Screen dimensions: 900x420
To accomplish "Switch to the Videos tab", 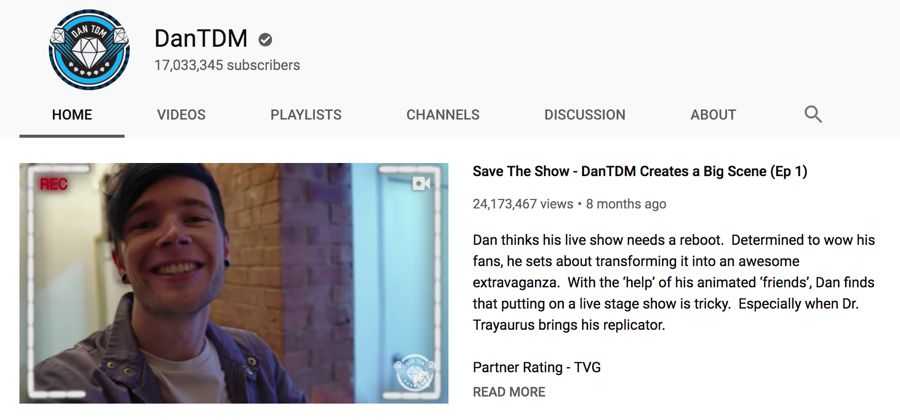I will coord(181,115).
